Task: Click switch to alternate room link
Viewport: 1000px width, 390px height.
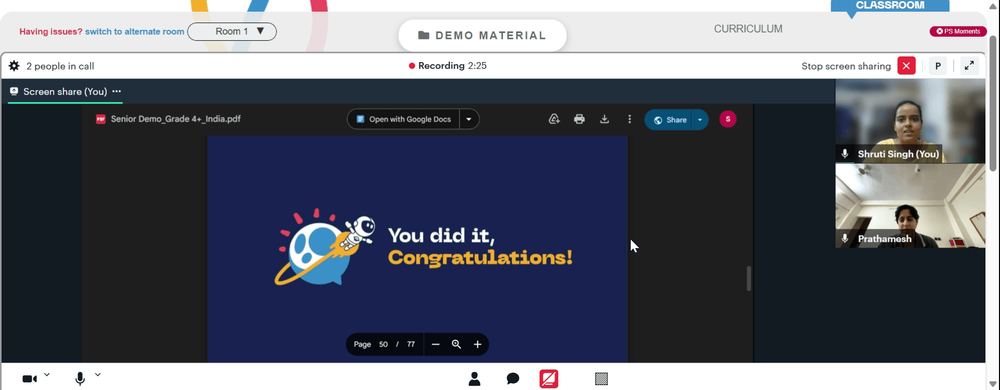Action: click(x=135, y=31)
